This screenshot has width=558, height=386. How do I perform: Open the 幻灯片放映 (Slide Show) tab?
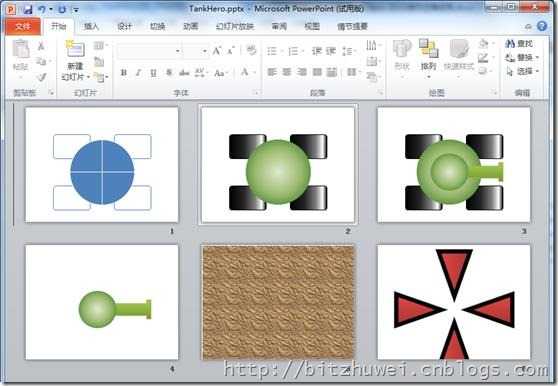[235, 26]
